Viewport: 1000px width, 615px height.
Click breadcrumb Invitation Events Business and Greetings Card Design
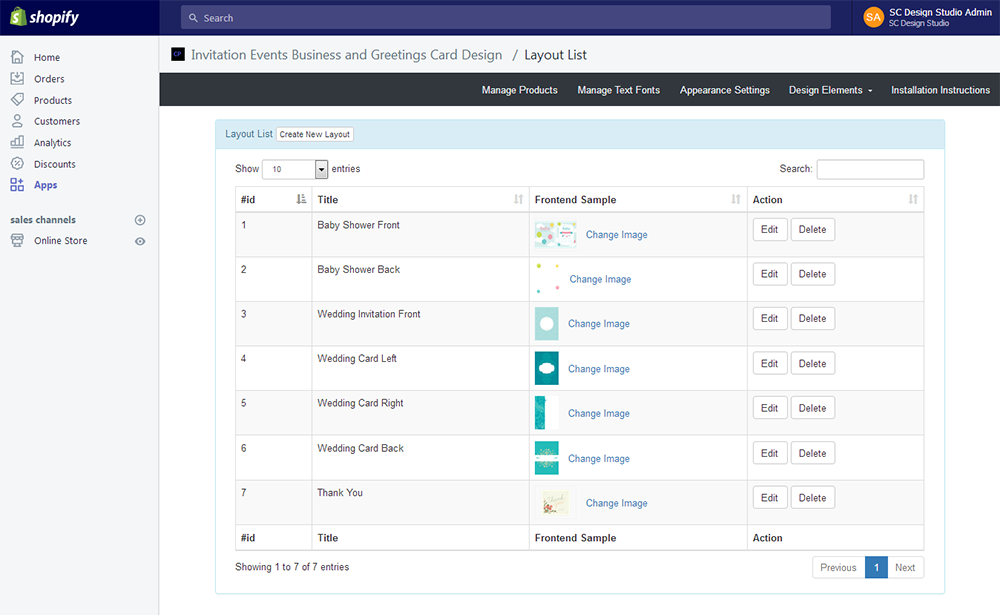[x=346, y=55]
